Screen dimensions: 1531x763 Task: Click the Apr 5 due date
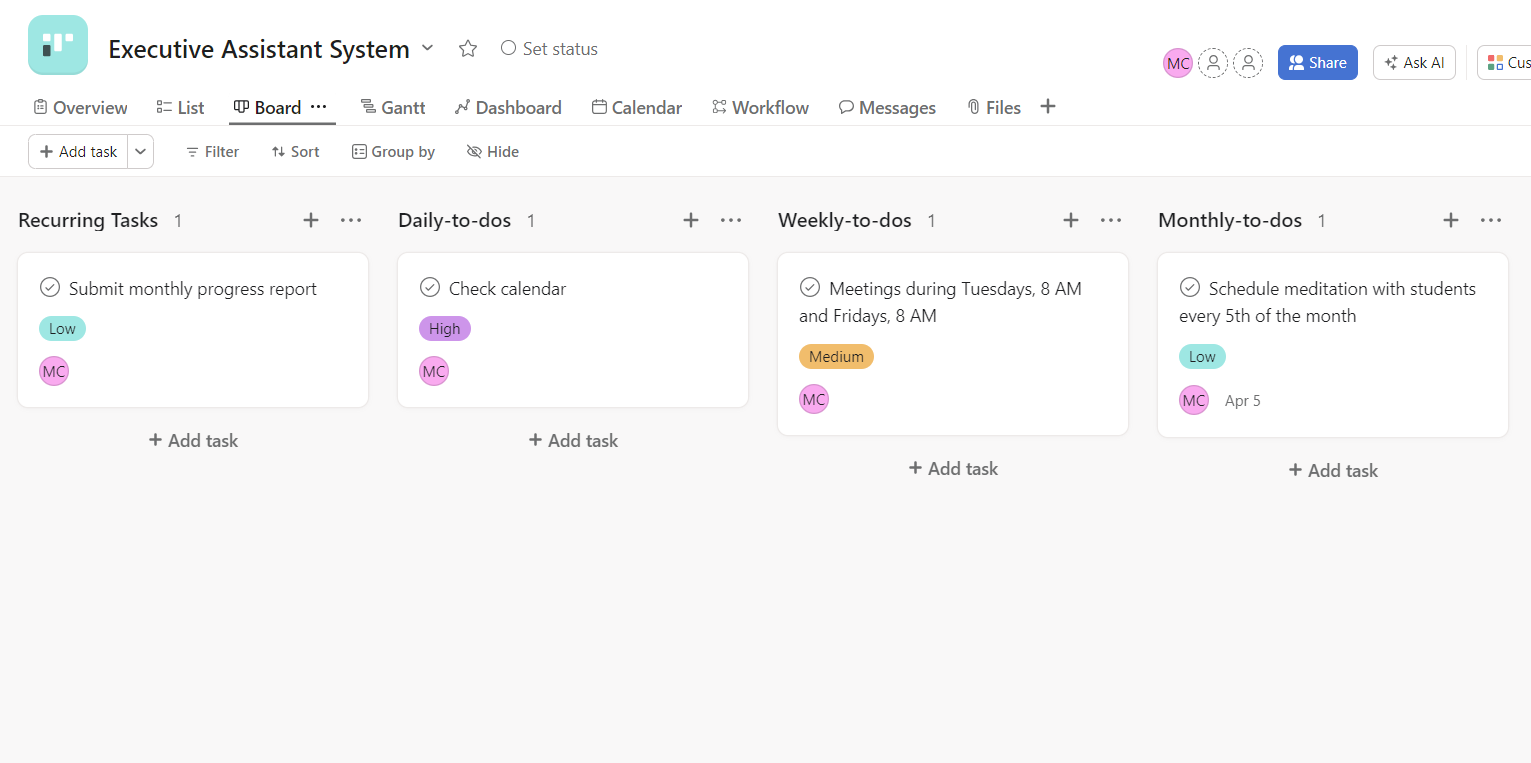[1243, 401]
